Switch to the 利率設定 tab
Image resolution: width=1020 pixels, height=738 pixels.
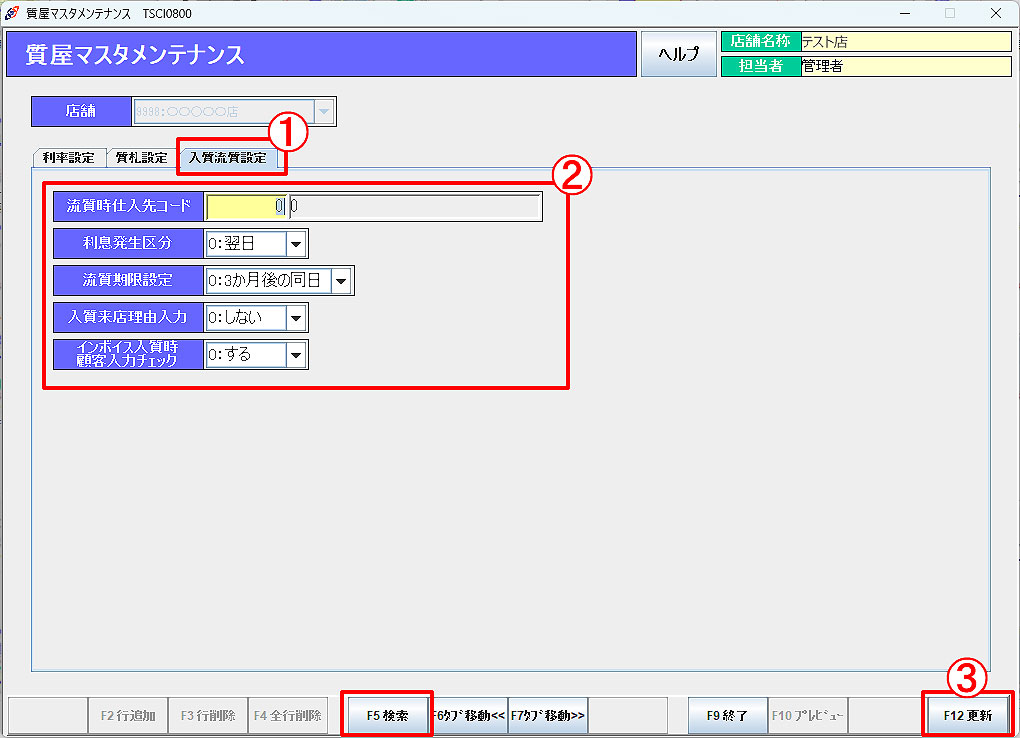(69, 157)
